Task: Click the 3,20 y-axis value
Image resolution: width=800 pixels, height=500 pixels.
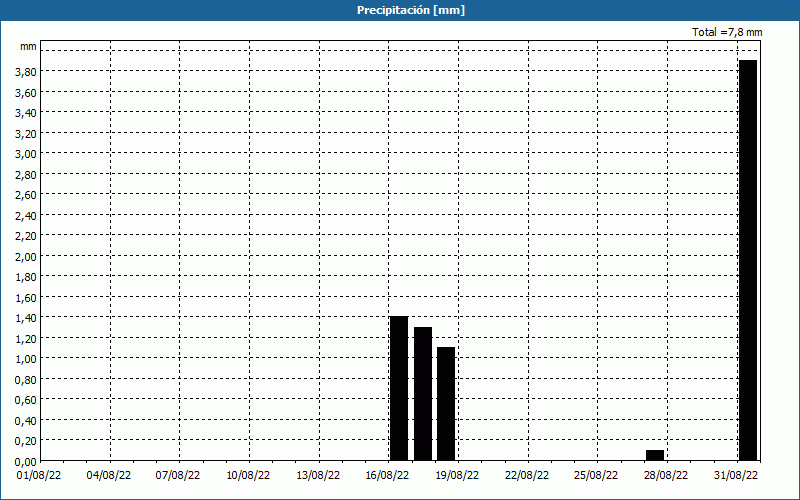Action: click(26, 134)
